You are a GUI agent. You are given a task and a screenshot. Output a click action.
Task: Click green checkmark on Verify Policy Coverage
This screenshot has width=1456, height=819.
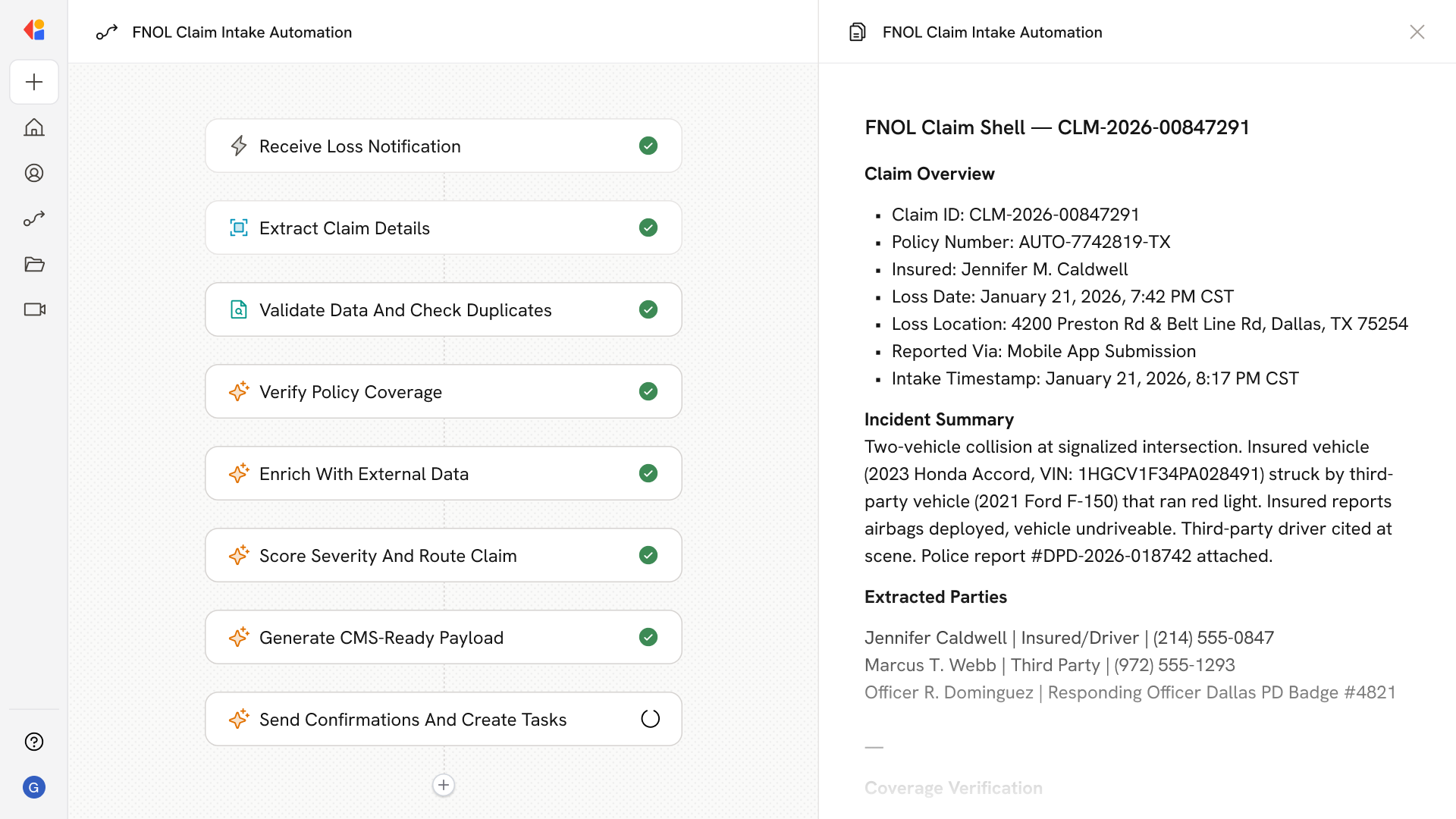coord(648,391)
